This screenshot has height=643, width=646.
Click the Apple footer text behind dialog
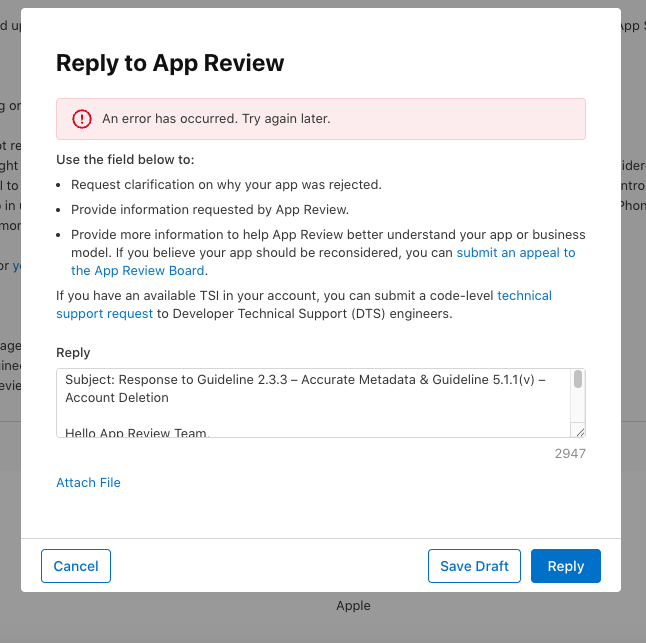point(353,605)
